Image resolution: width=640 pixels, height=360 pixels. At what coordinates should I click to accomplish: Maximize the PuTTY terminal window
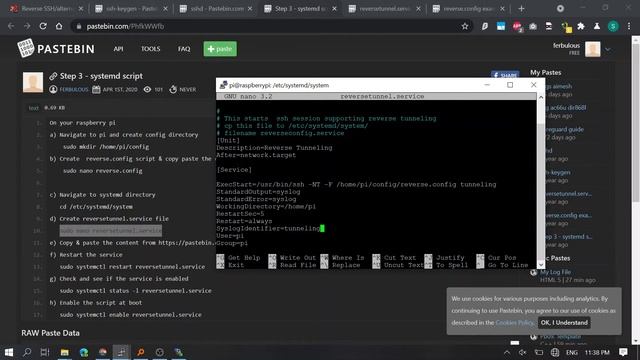(510, 85)
